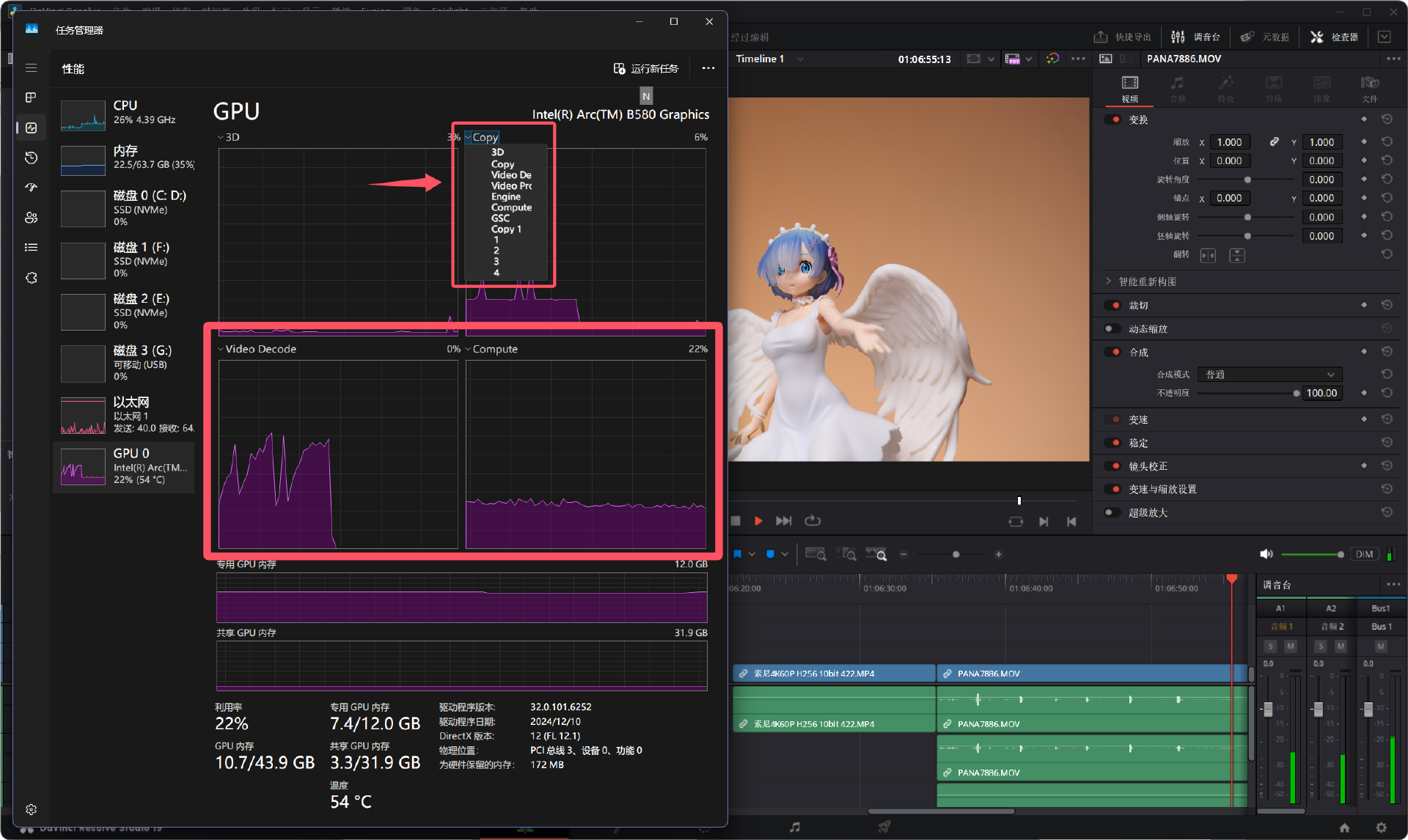Open the 合成模式 composite mode dropdown
This screenshot has height=840, width=1408.
1269,374
